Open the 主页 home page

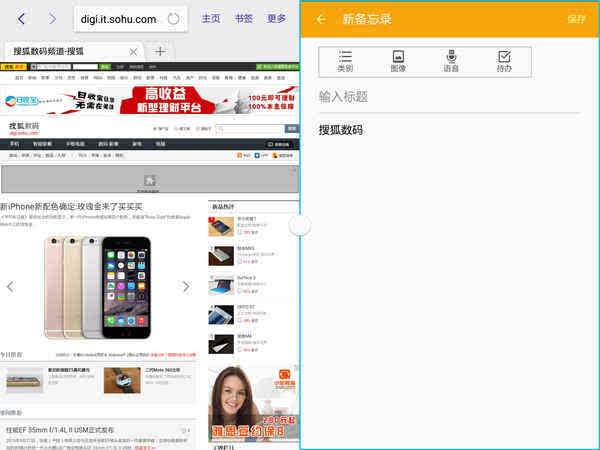211,18
